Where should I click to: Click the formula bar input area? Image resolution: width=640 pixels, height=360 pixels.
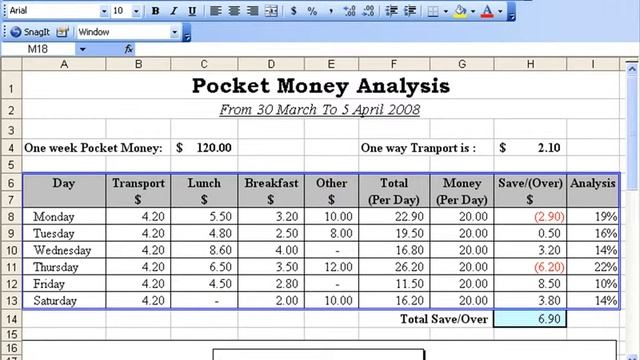tap(387, 49)
